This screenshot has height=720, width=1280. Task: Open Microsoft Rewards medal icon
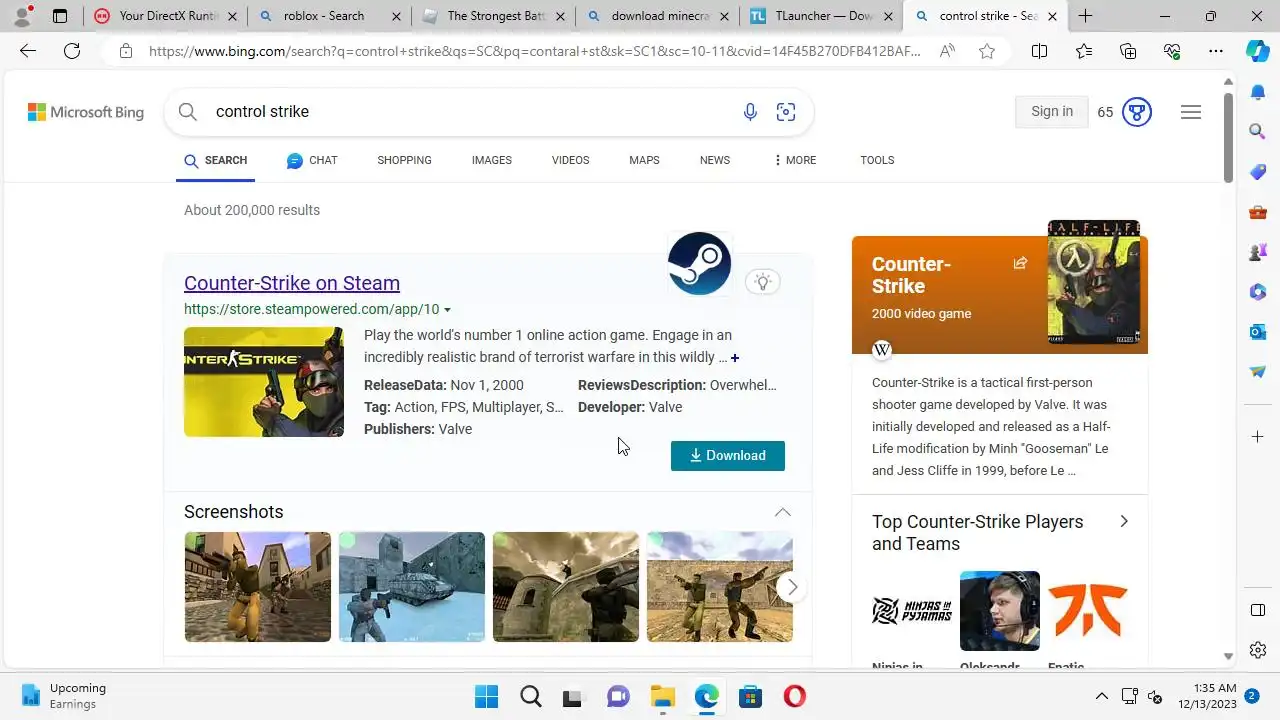tap(1136, 112)
